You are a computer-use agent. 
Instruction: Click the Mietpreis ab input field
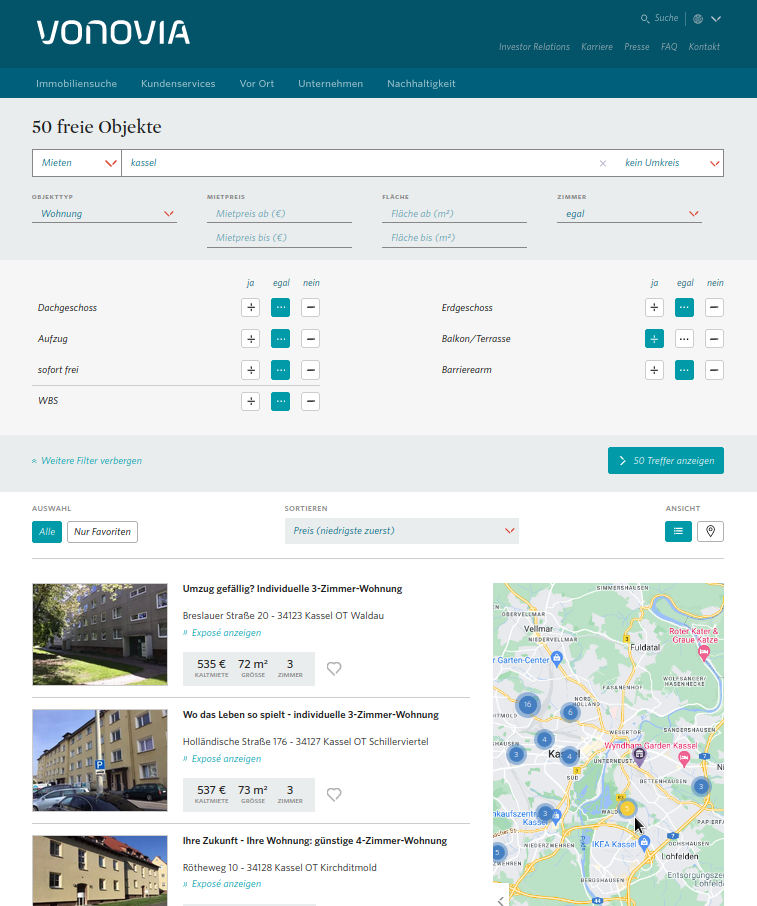tap(279, 214)
